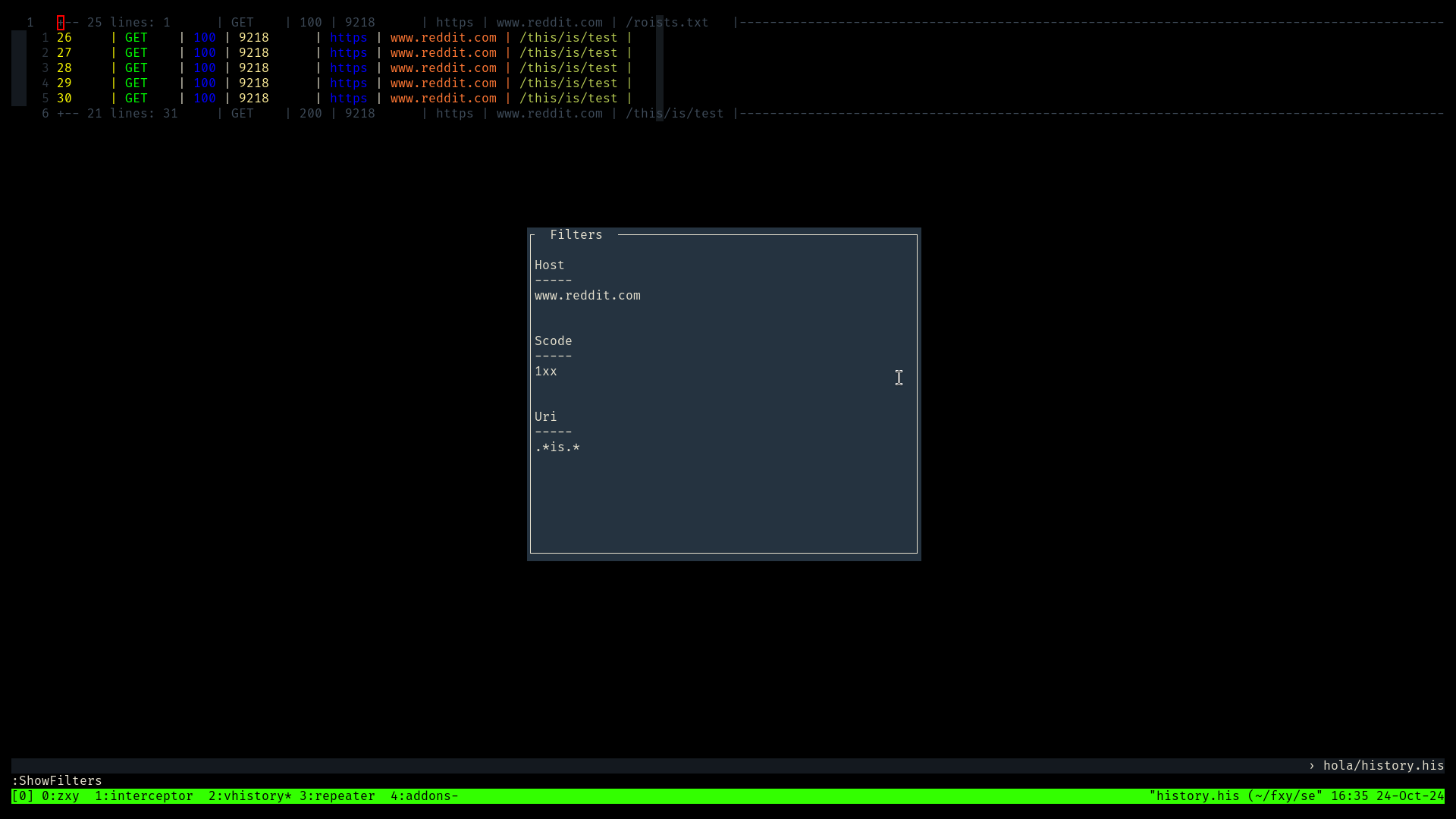Click the /this/is/test URI in row 27
This screenshot has width=1456, height=819.
pyautogui.click(x=568, y=53)
